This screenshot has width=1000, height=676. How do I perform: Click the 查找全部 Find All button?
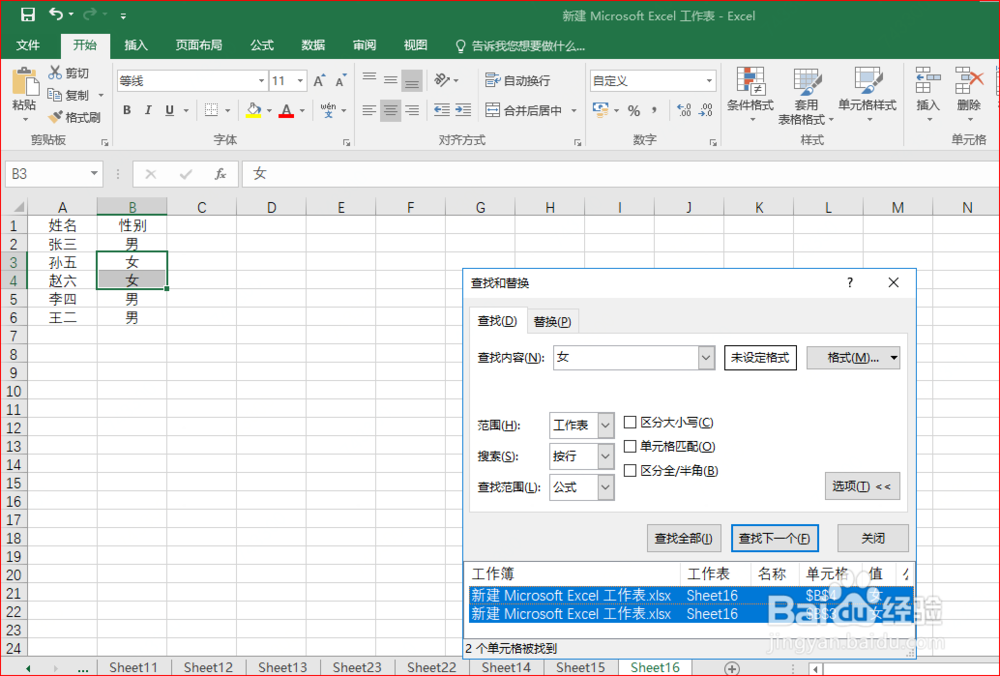(x=684, y=538)
